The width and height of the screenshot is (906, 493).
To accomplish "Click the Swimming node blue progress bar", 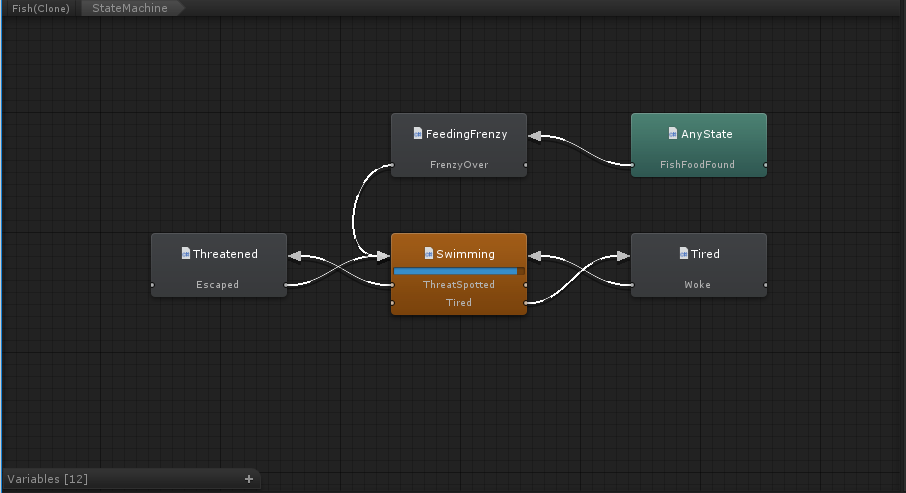I will coord(459,271).
